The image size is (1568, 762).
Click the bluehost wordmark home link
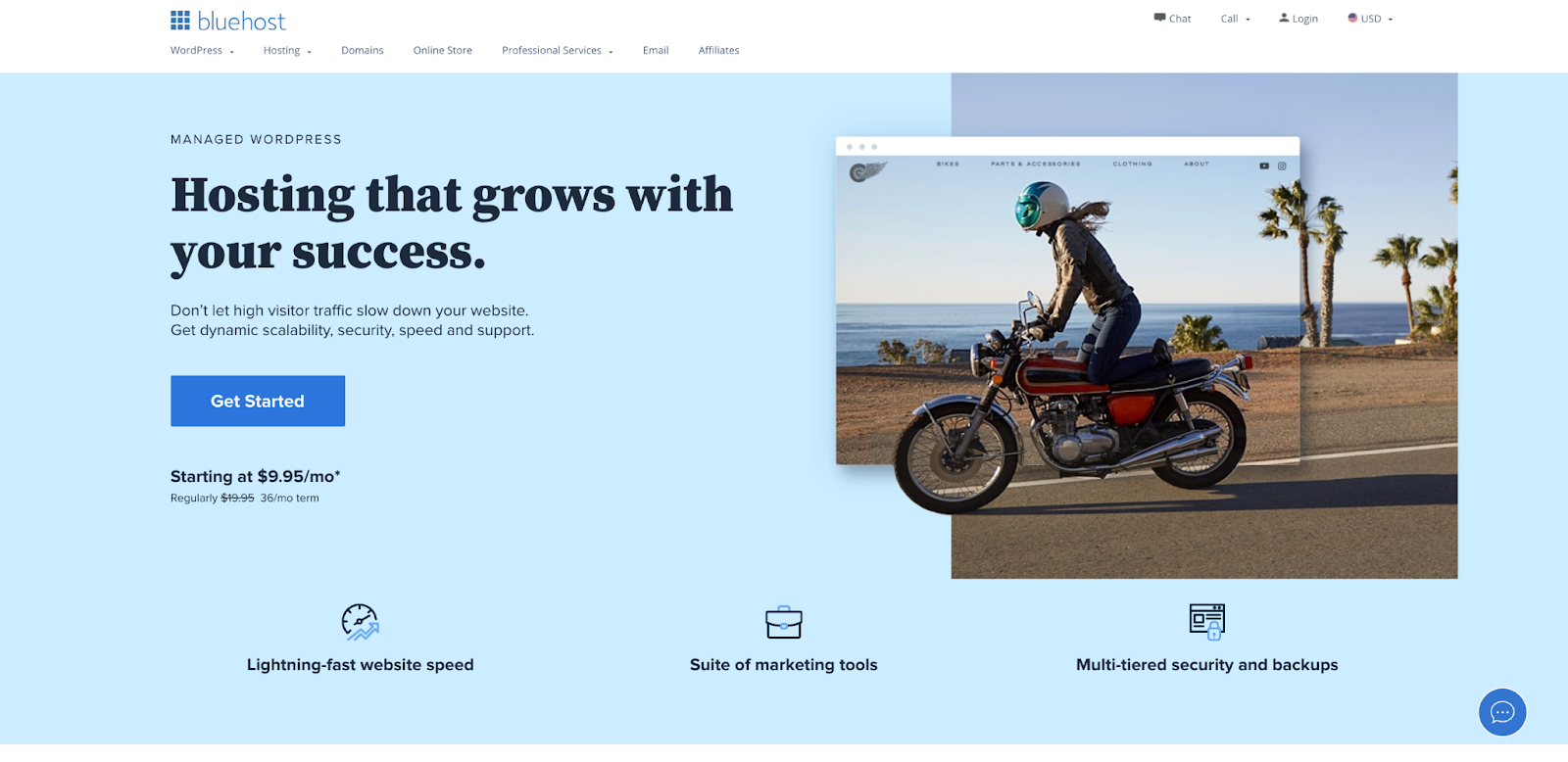[x=242, y=21]
